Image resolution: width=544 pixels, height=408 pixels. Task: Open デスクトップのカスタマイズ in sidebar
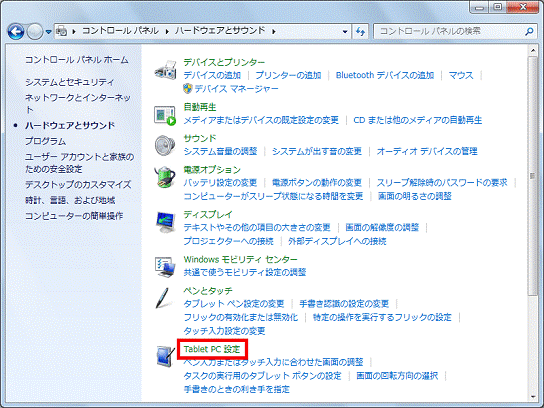click(x=78, y=184)
